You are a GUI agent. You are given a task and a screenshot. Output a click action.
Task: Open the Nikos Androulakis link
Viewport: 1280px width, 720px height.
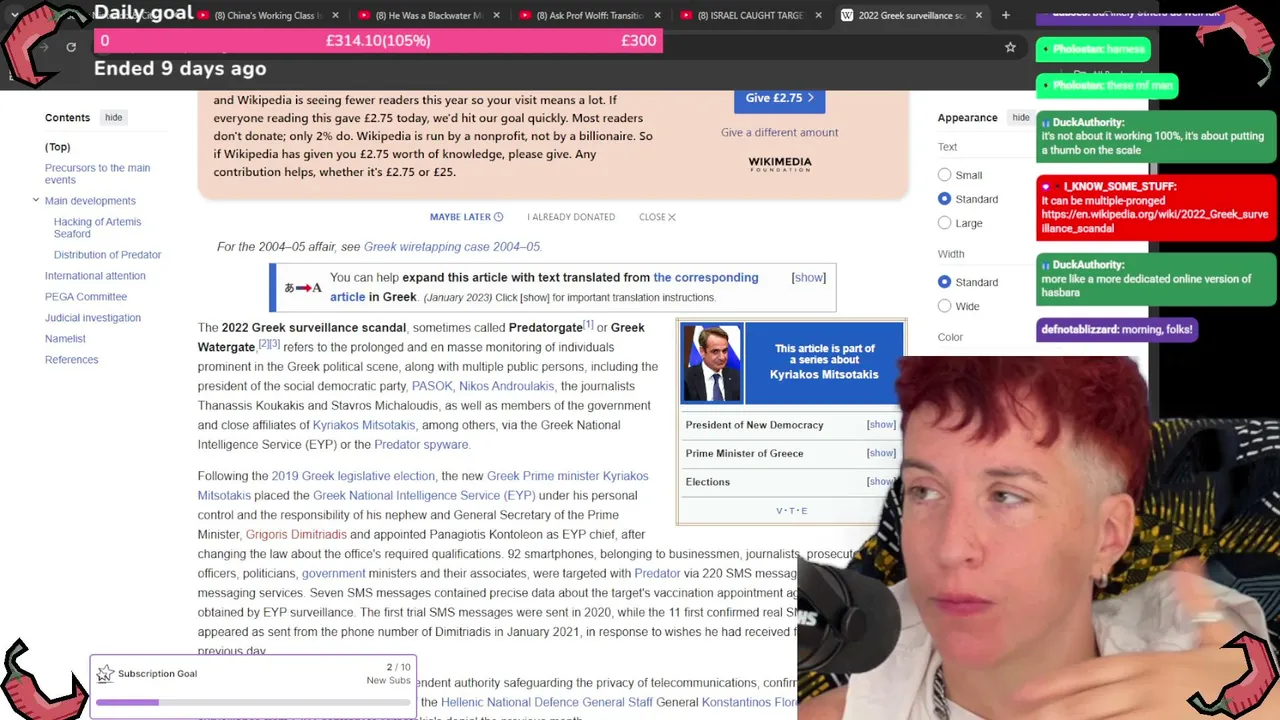point(506,386)
